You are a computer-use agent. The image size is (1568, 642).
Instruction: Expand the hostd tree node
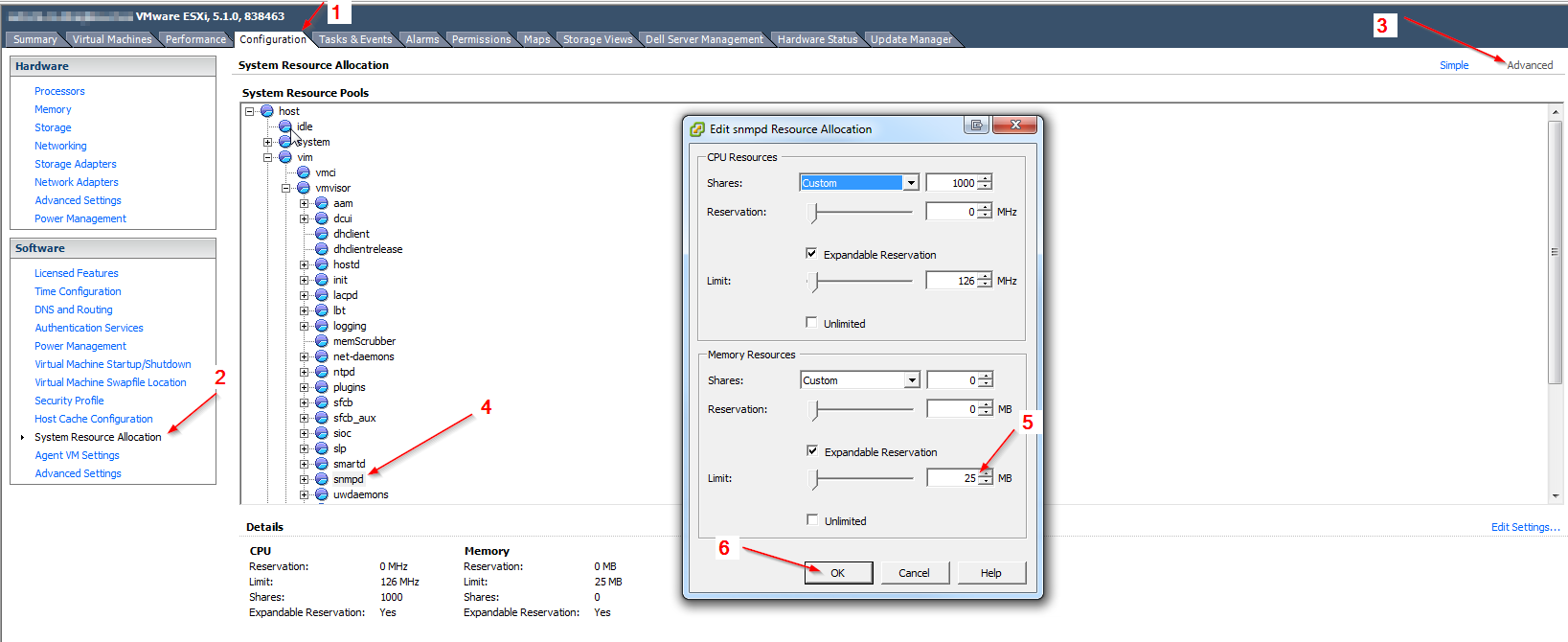coord(305,264)
